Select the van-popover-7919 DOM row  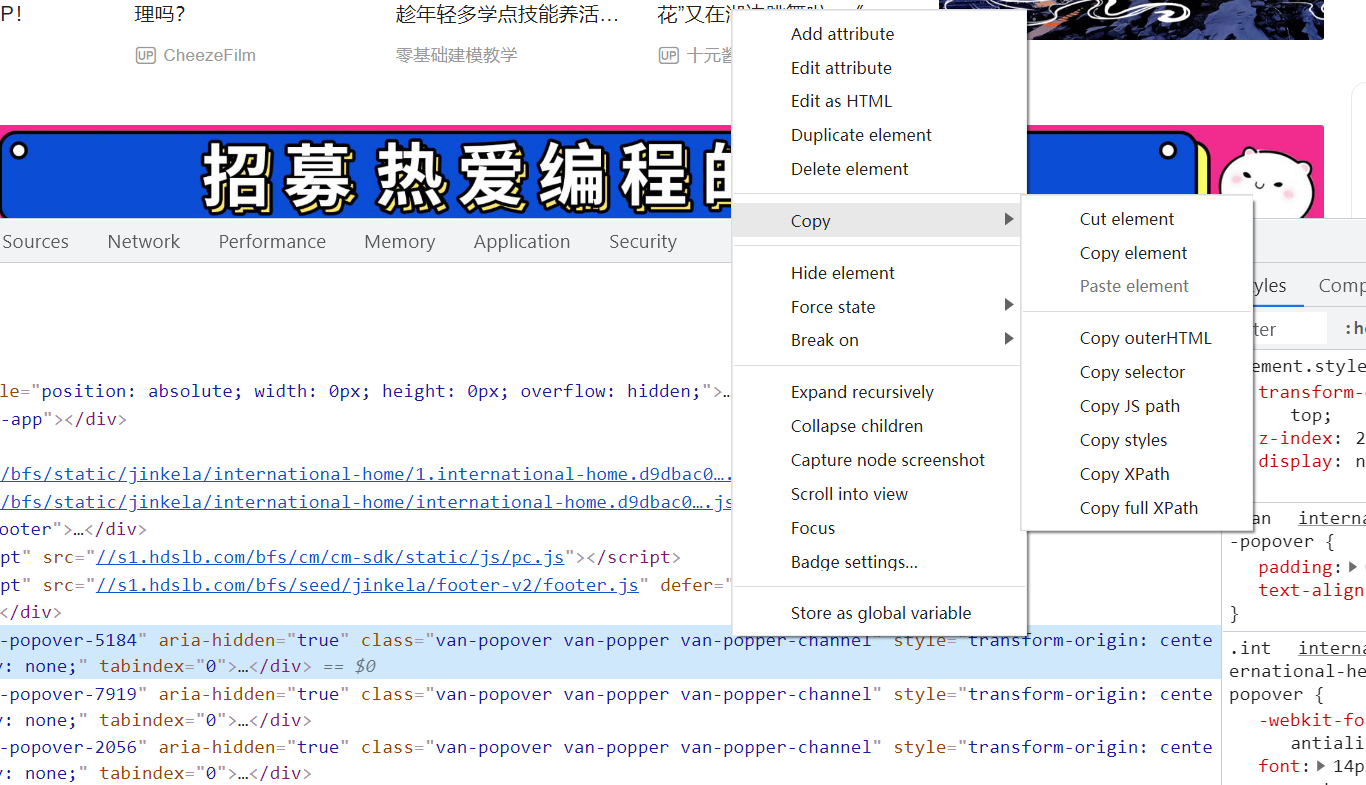click(x=610, y=706)
